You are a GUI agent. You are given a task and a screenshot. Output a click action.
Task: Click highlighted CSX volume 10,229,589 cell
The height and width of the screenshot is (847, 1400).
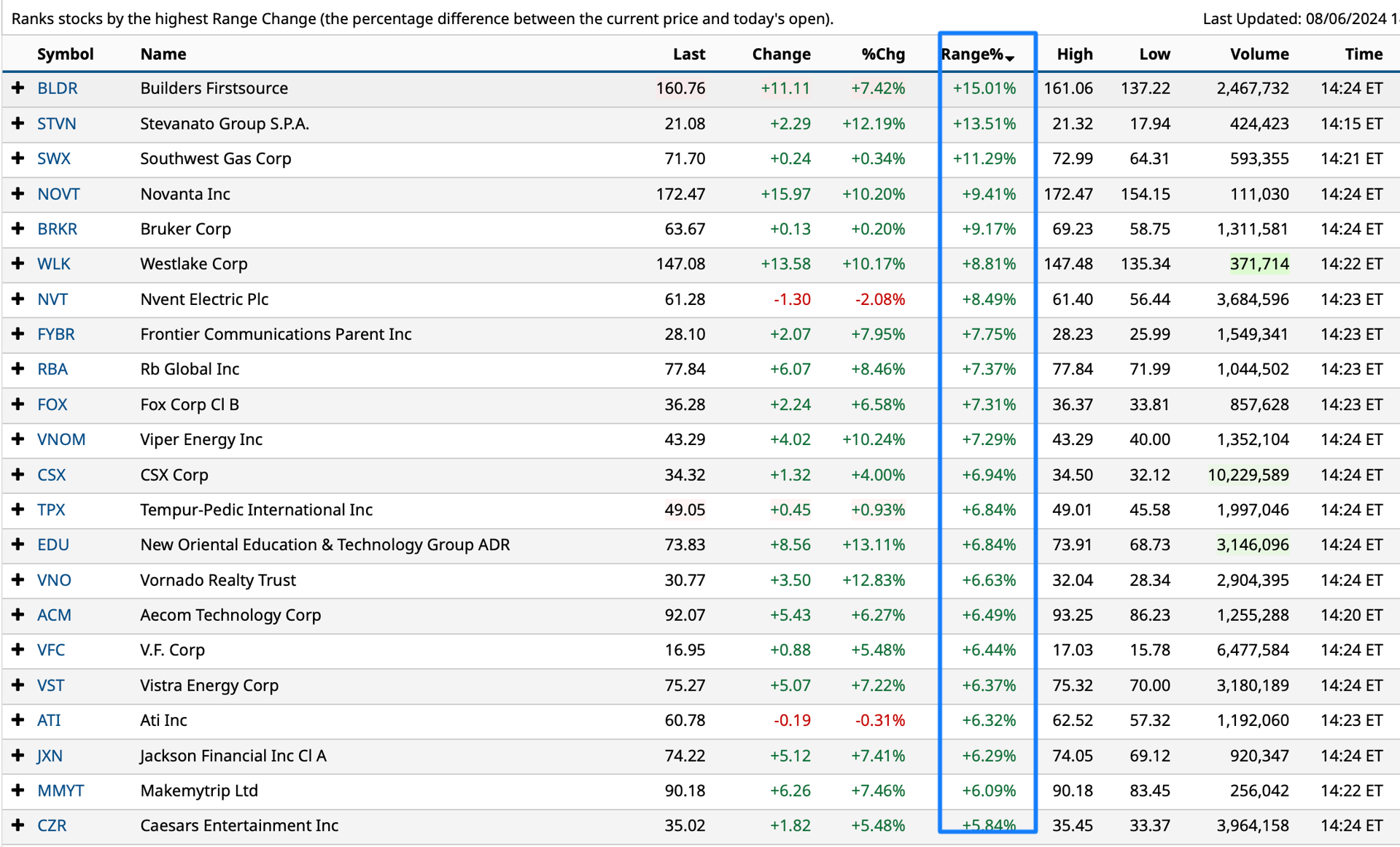pos(1248,475)
